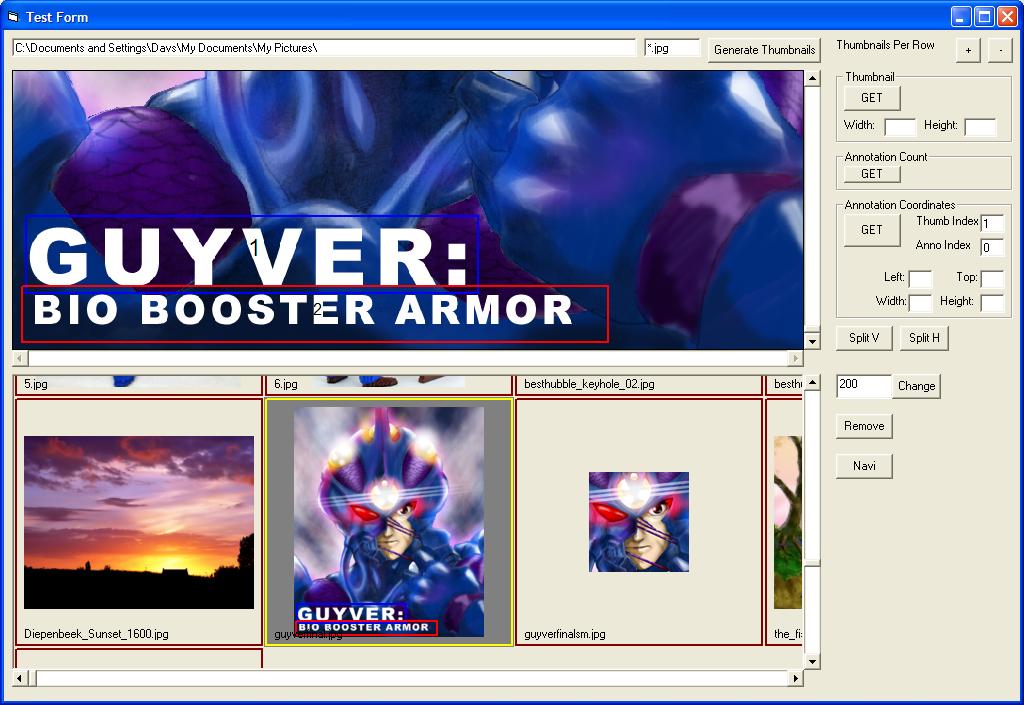This screenshot has width=1024, height=705.
Task: Select the guyverfinalsm.jpg thumbnail
Action: point(639,522)
